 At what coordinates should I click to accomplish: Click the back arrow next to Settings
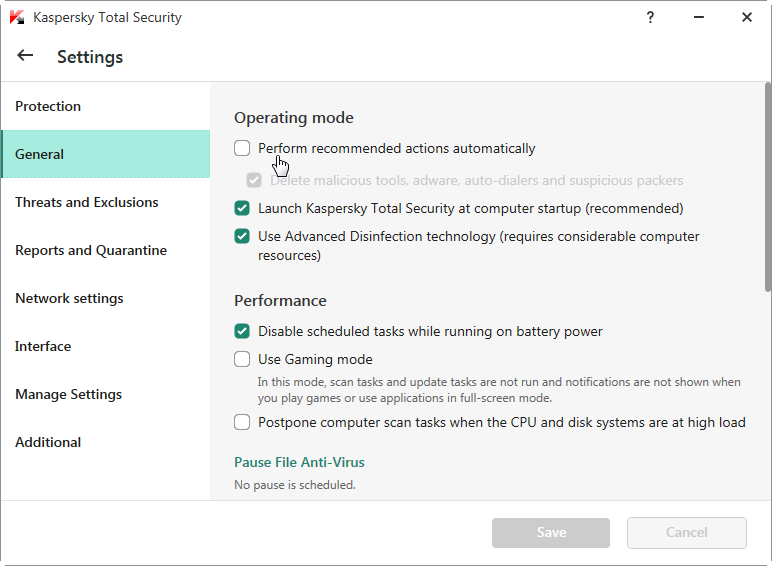(25, 56)
